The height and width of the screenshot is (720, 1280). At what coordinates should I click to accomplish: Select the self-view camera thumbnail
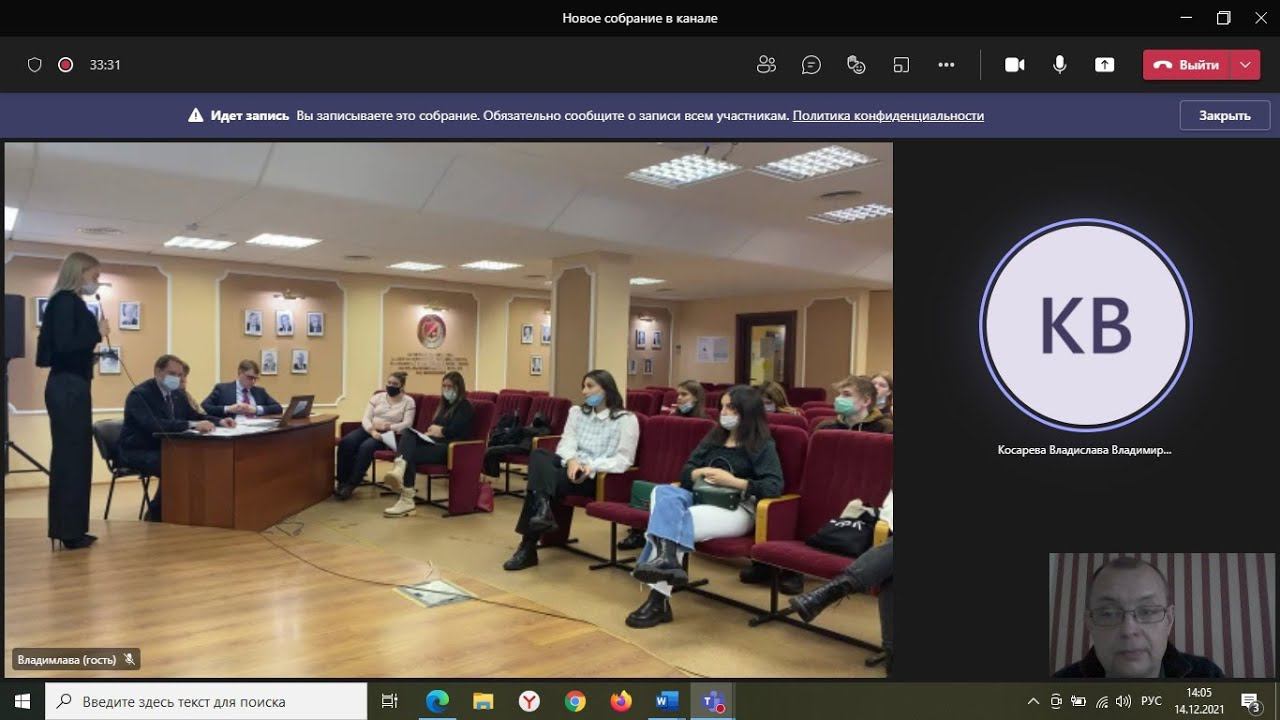pyautogui.click(x=1162, y=616)
